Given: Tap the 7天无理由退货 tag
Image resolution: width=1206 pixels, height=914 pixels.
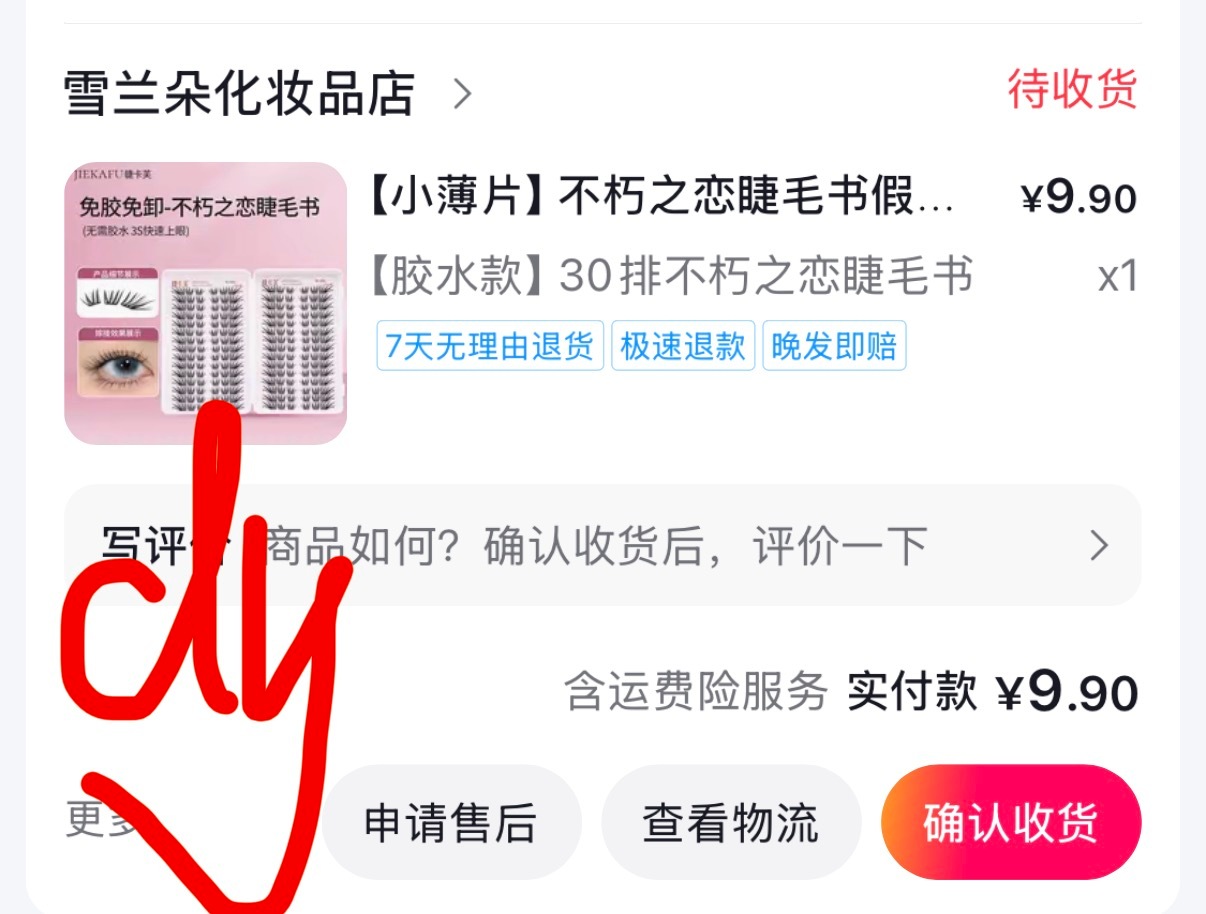Looking at the screenshot, I should coord(490,346).
